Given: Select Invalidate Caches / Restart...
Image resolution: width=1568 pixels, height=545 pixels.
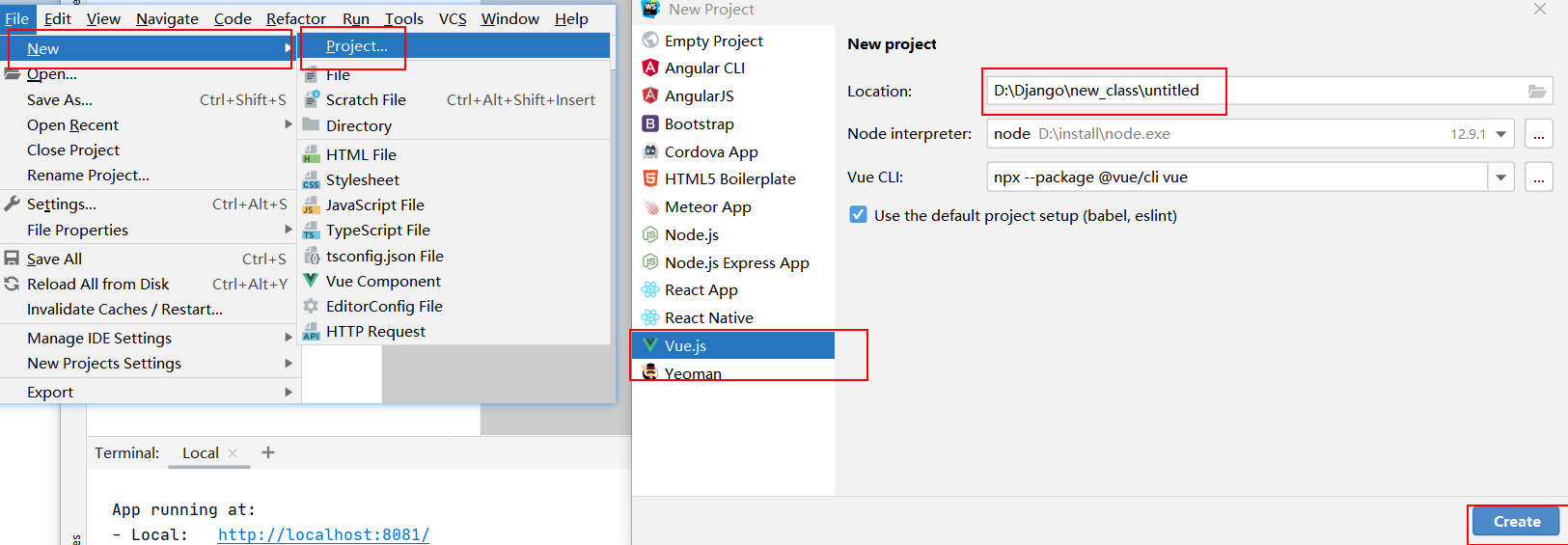Looking at the screenshot, I should tap(124, 309).
